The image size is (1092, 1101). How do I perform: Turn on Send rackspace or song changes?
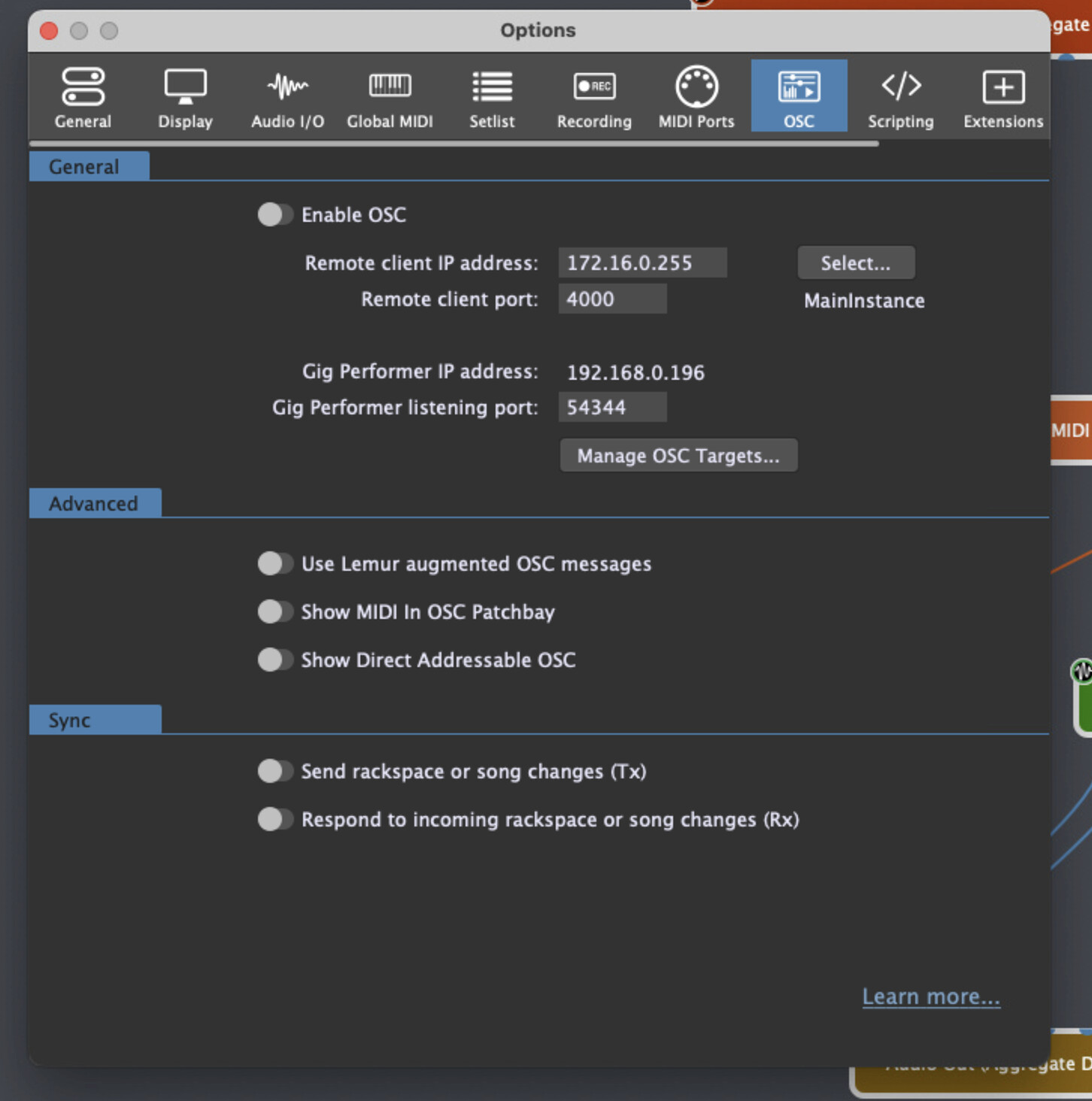(275, 772)
